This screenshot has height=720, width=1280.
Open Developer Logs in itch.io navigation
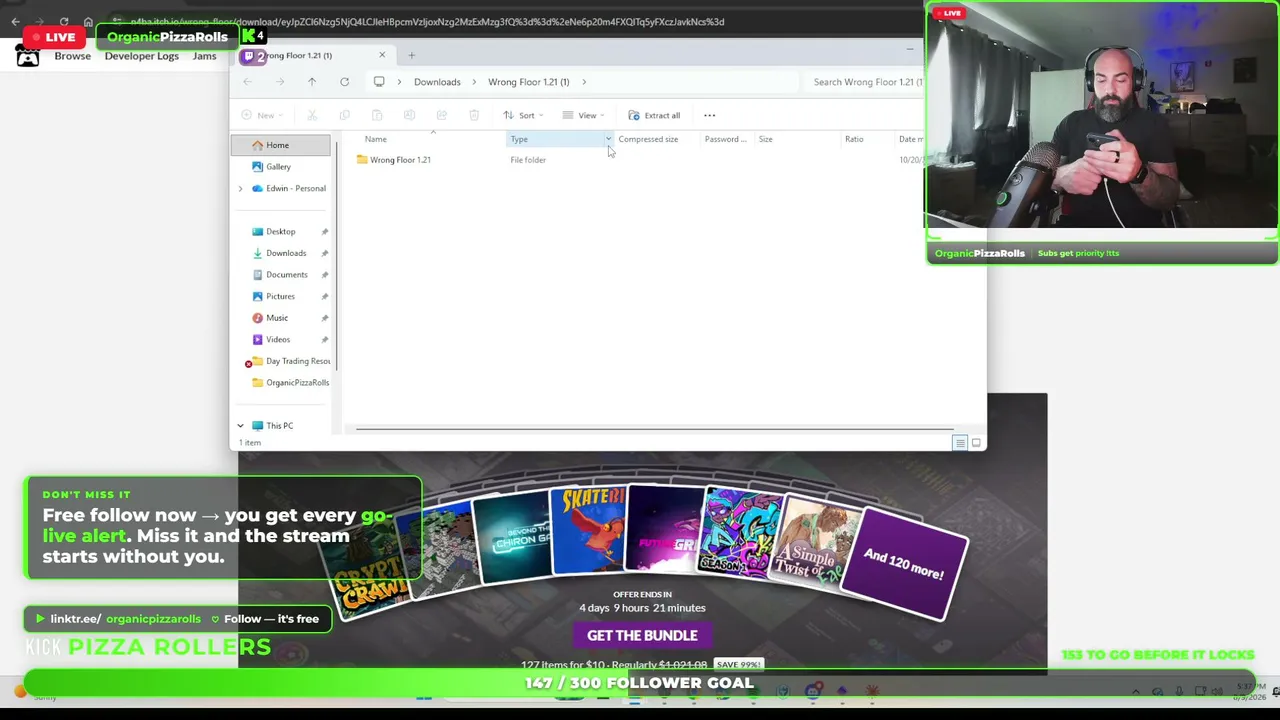(142, 56)
